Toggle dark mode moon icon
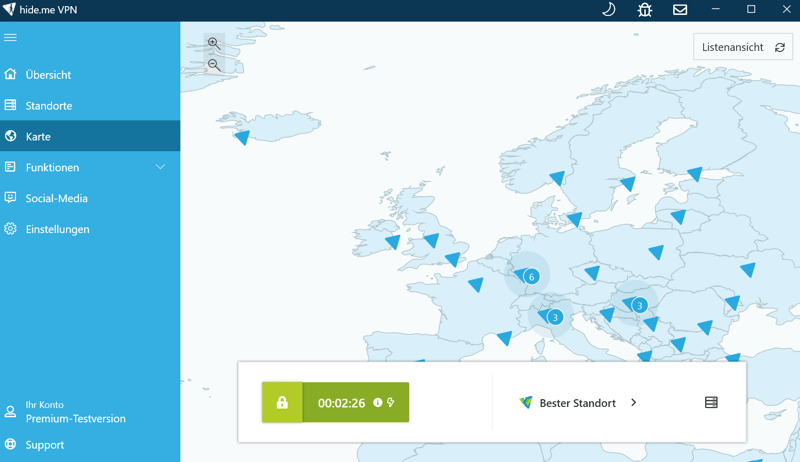Screen dimensions: 800x462 [x=609, y=10]
